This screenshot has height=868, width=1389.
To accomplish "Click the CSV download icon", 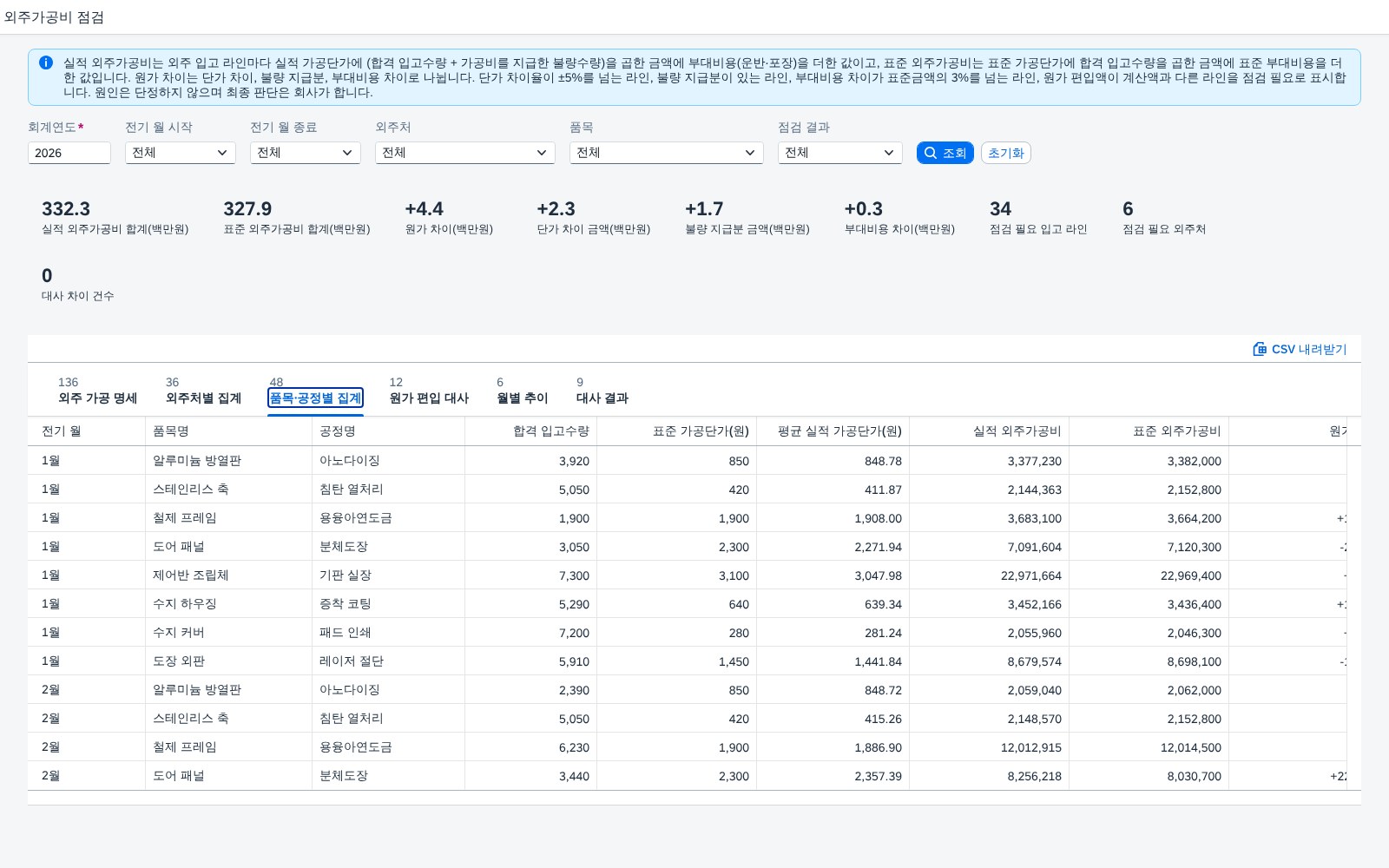I will tap(1260, 349).
